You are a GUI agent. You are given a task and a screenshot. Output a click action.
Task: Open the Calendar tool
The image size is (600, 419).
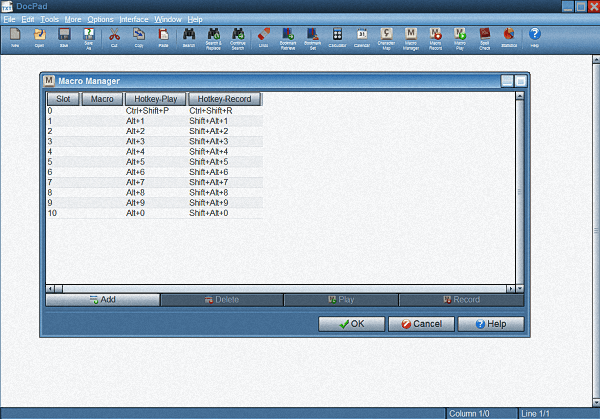point(362,37)
